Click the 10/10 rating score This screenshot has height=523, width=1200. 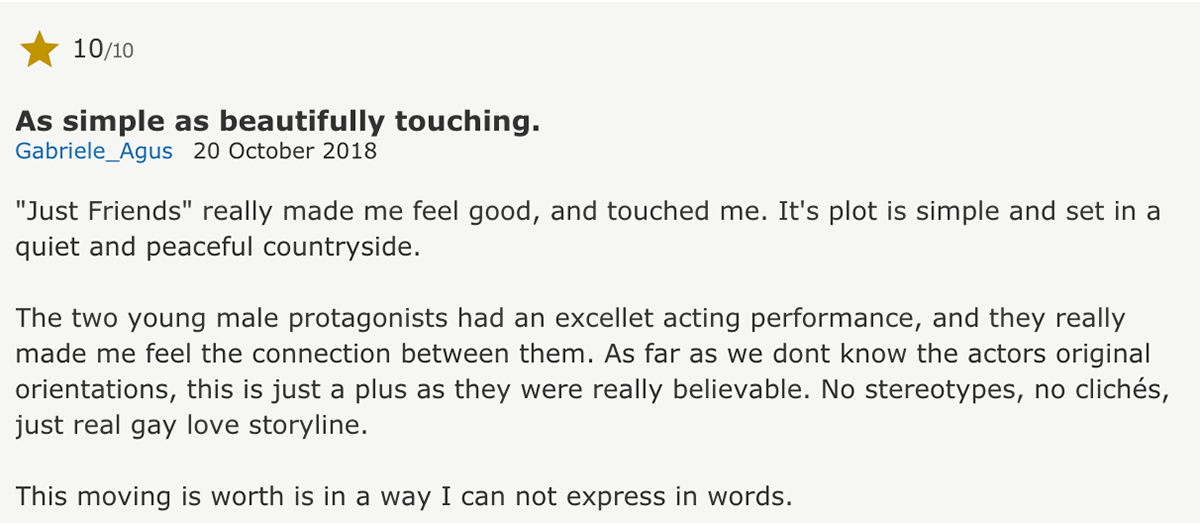coord(104,49)
